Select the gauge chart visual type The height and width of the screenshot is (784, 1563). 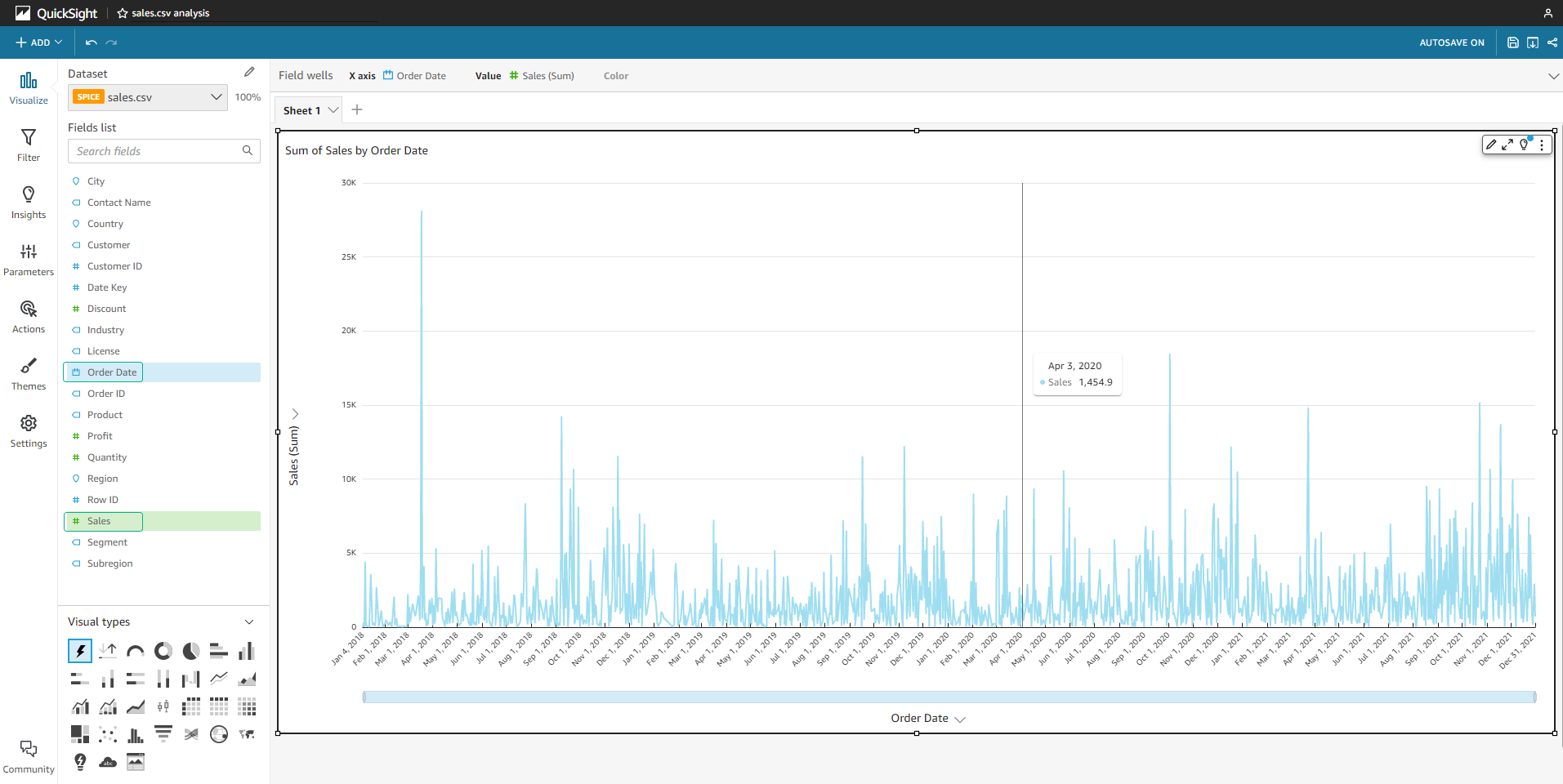click(x=136, y=651)
